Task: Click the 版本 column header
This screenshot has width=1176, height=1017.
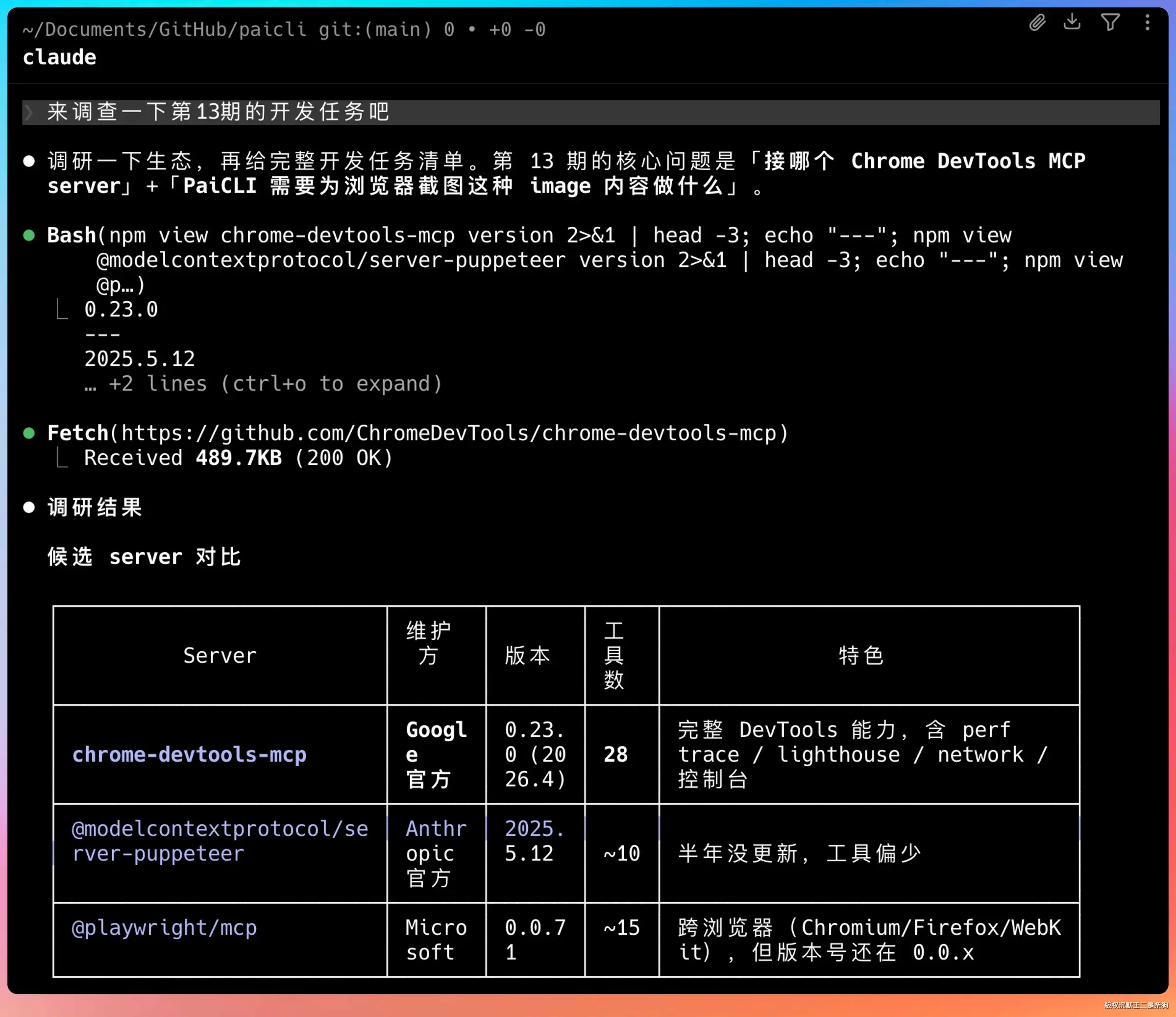Action: [528, 655]
